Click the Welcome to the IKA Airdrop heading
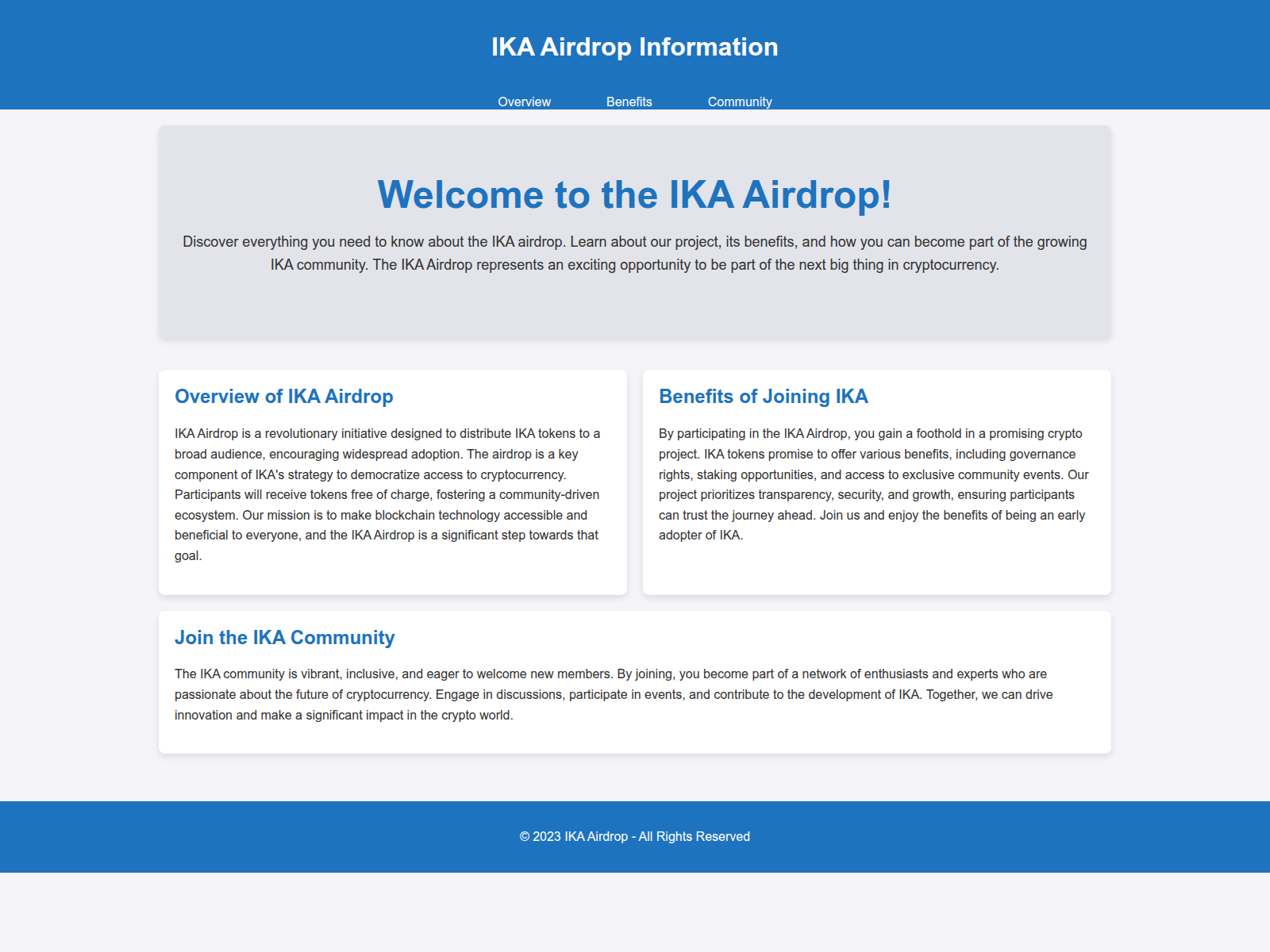The width and height of the screenshot is (1270, 952). [635, 193]
